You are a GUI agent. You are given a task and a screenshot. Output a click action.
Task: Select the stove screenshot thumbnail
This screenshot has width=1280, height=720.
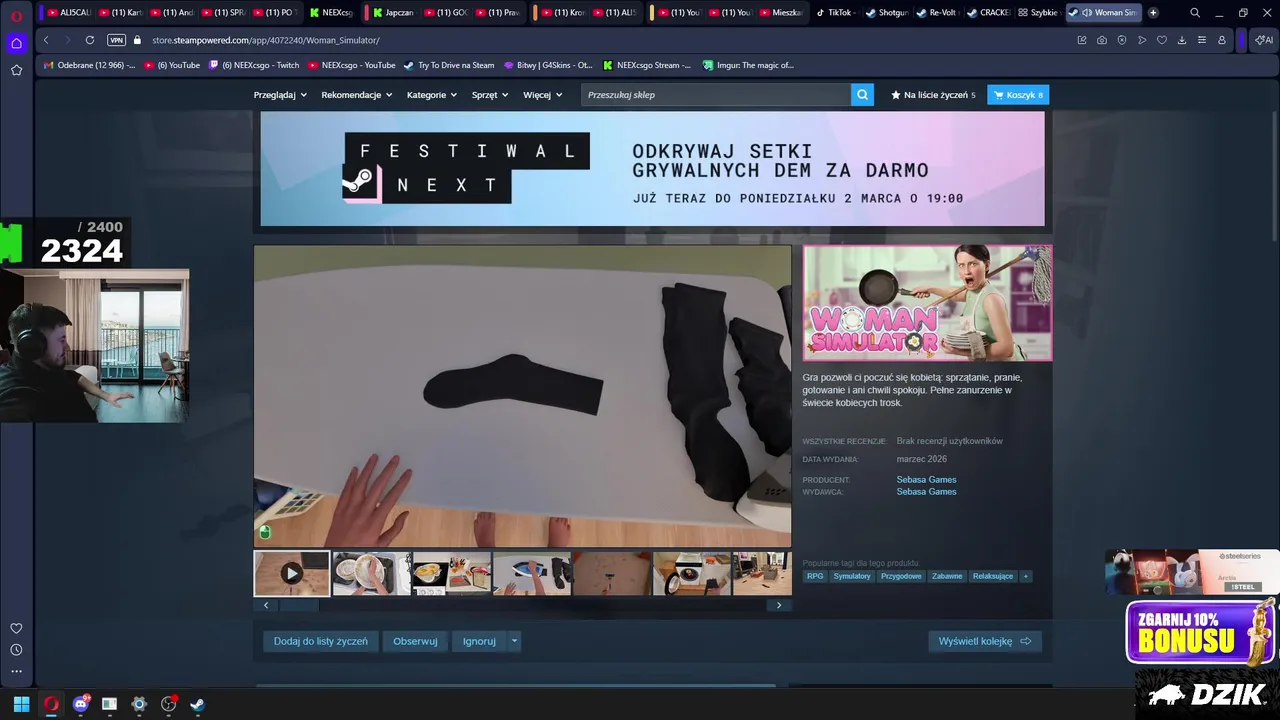[691, 573]
